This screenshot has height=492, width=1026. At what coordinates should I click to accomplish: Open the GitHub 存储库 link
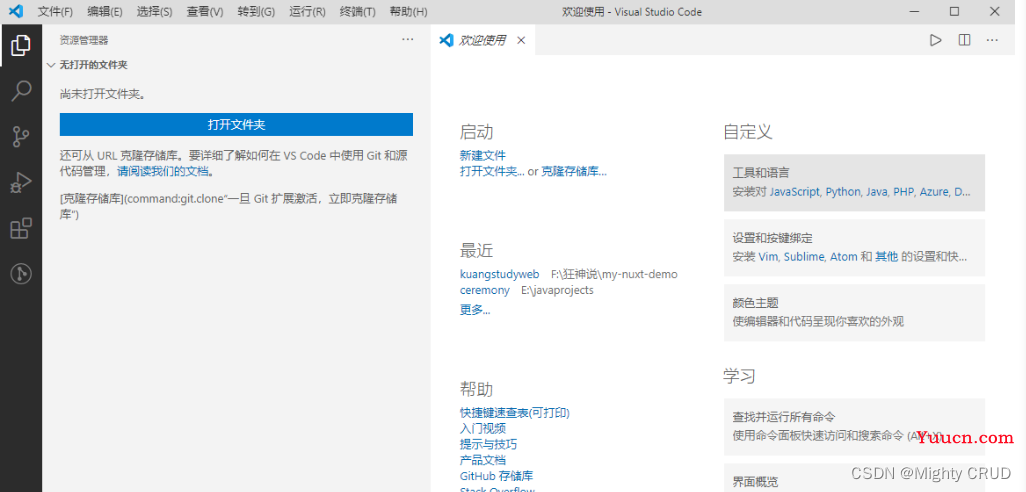(x=497, y=476)
